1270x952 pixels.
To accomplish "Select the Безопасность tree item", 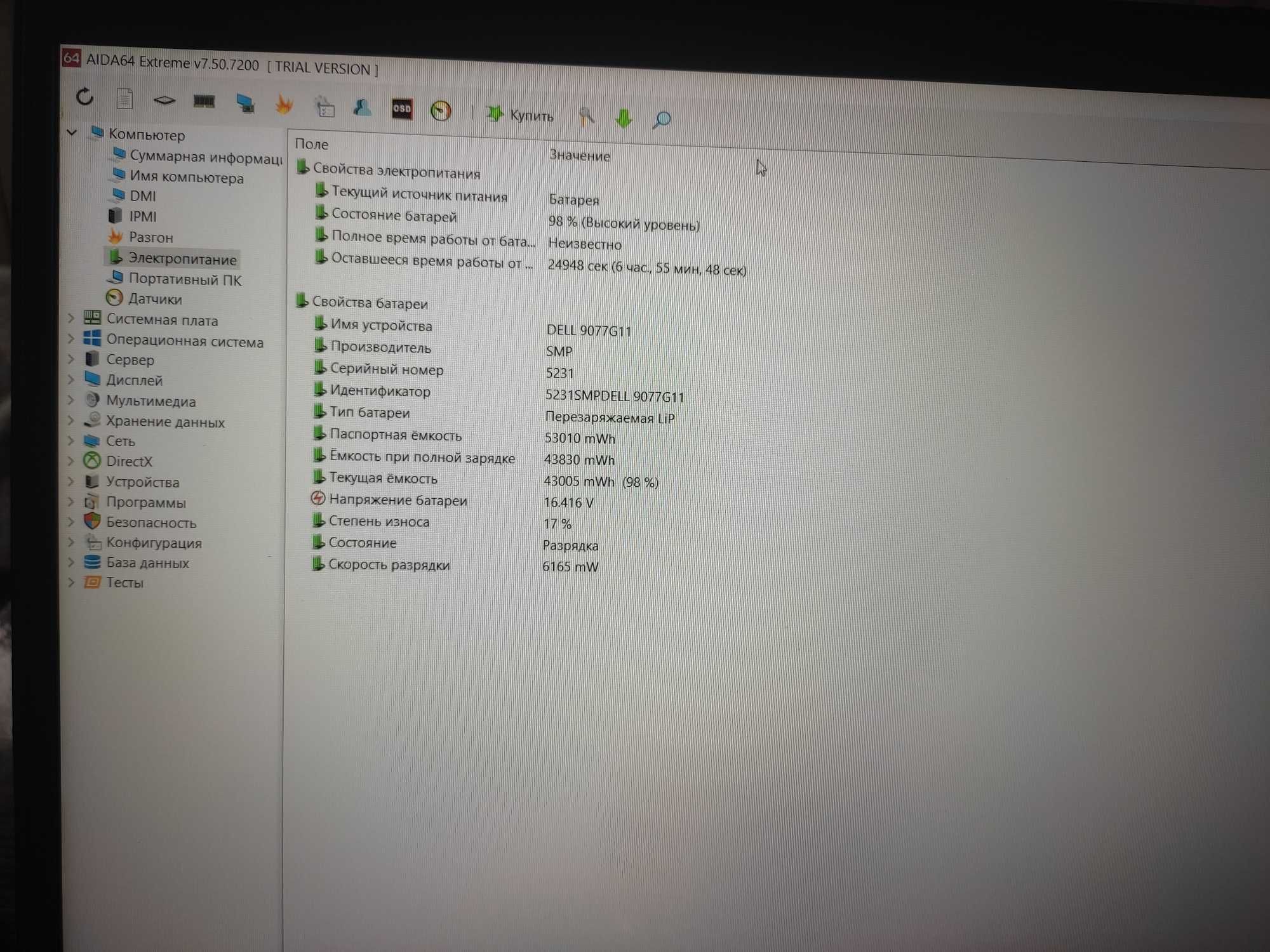I will (140, 522).
